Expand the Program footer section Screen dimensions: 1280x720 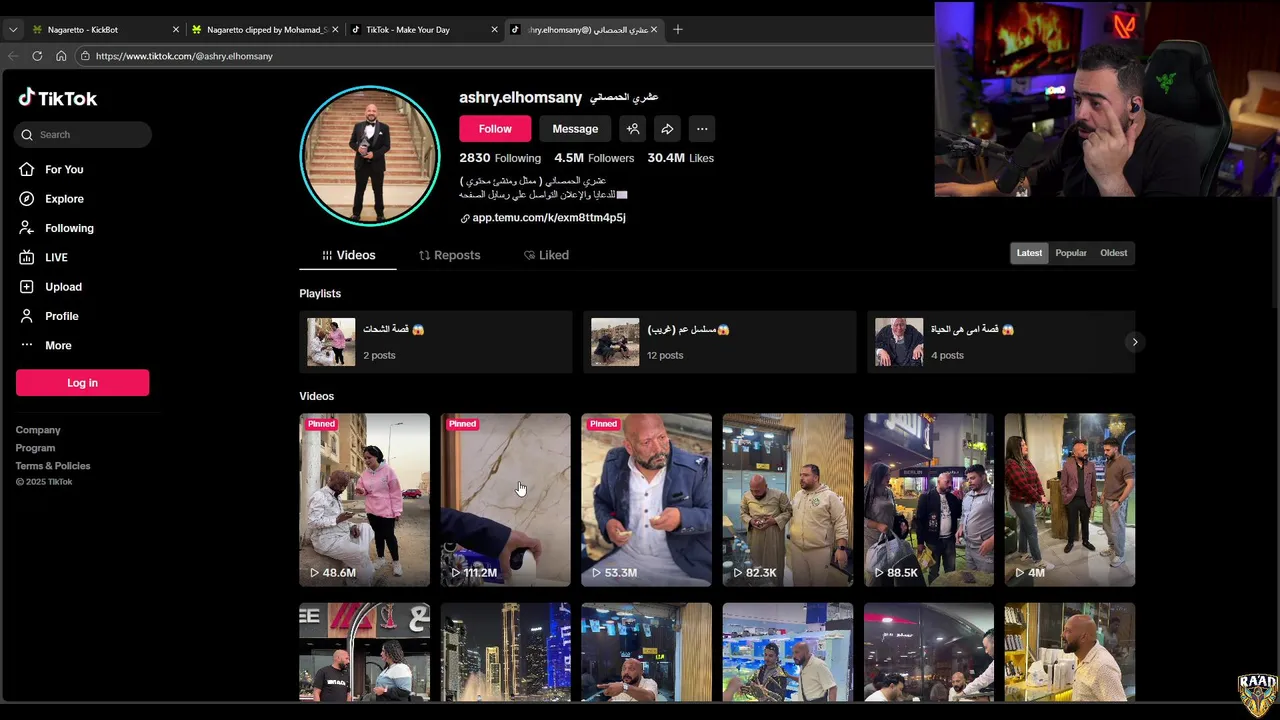tap(35, 448)
